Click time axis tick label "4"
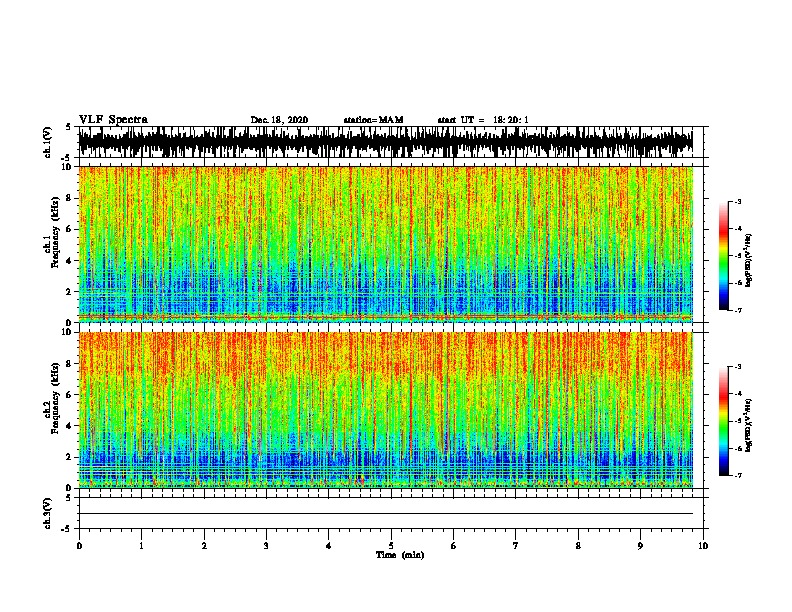The height and width of the screenshot is (612, 792). pos(329,546)
